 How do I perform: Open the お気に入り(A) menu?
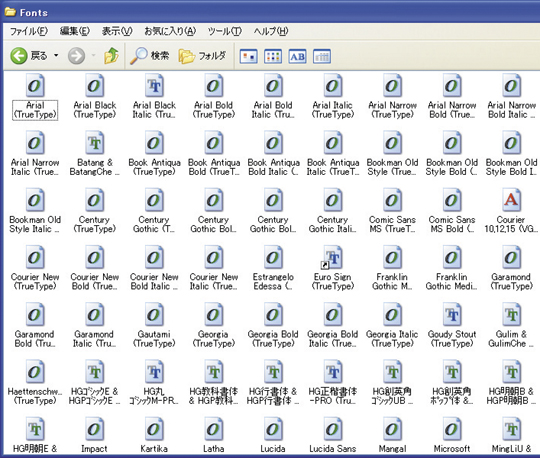coord(170,31)
